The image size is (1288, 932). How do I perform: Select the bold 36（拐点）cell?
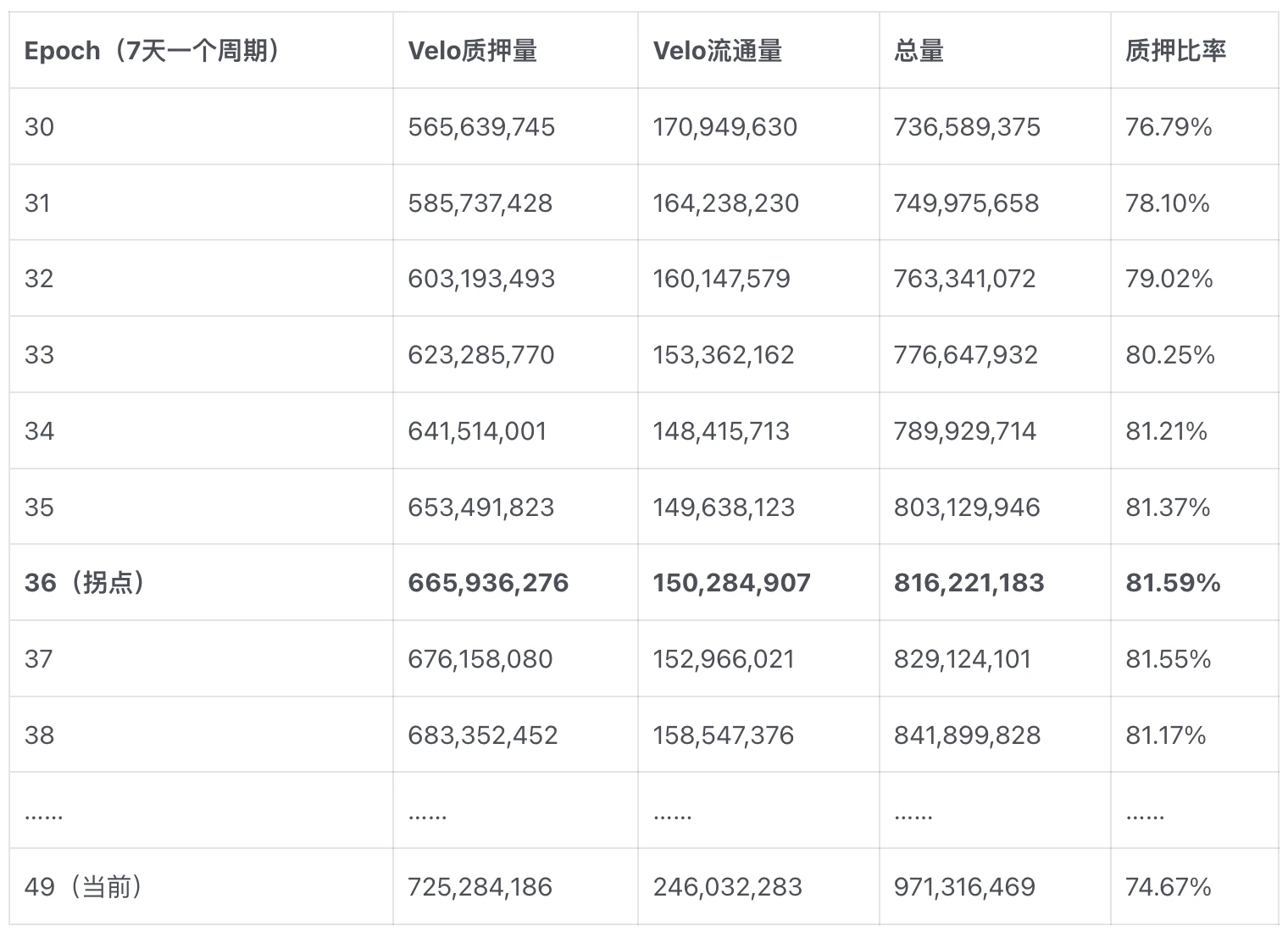85,583
